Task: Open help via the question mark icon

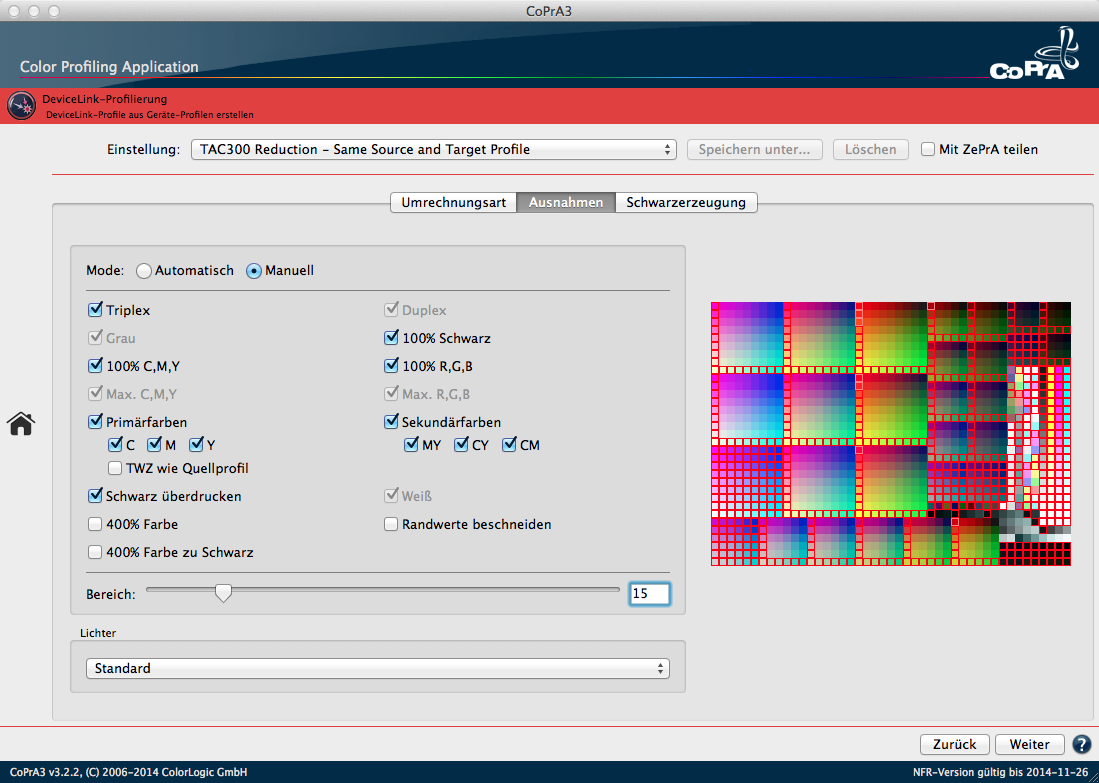Action: 1081,744
